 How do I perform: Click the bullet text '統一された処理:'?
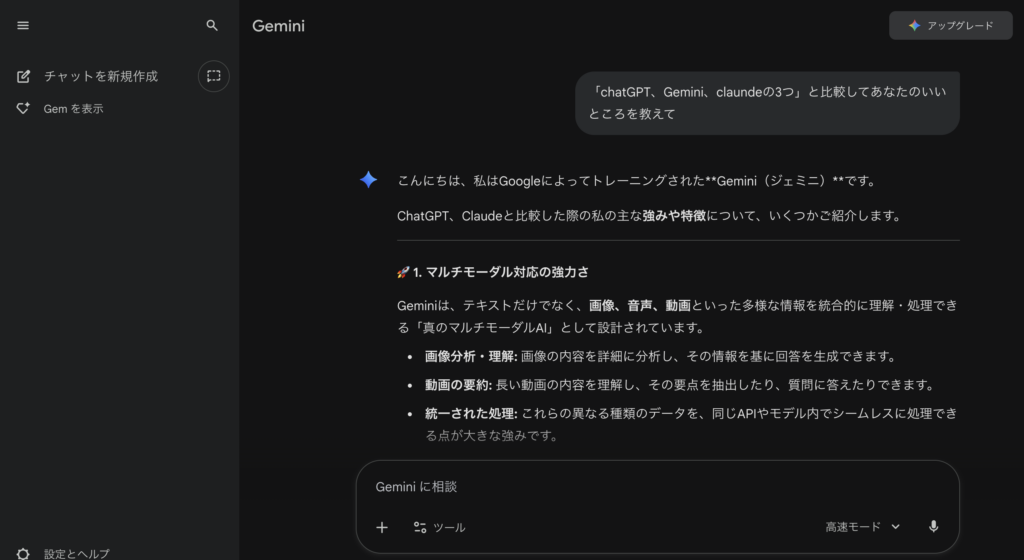471,413
